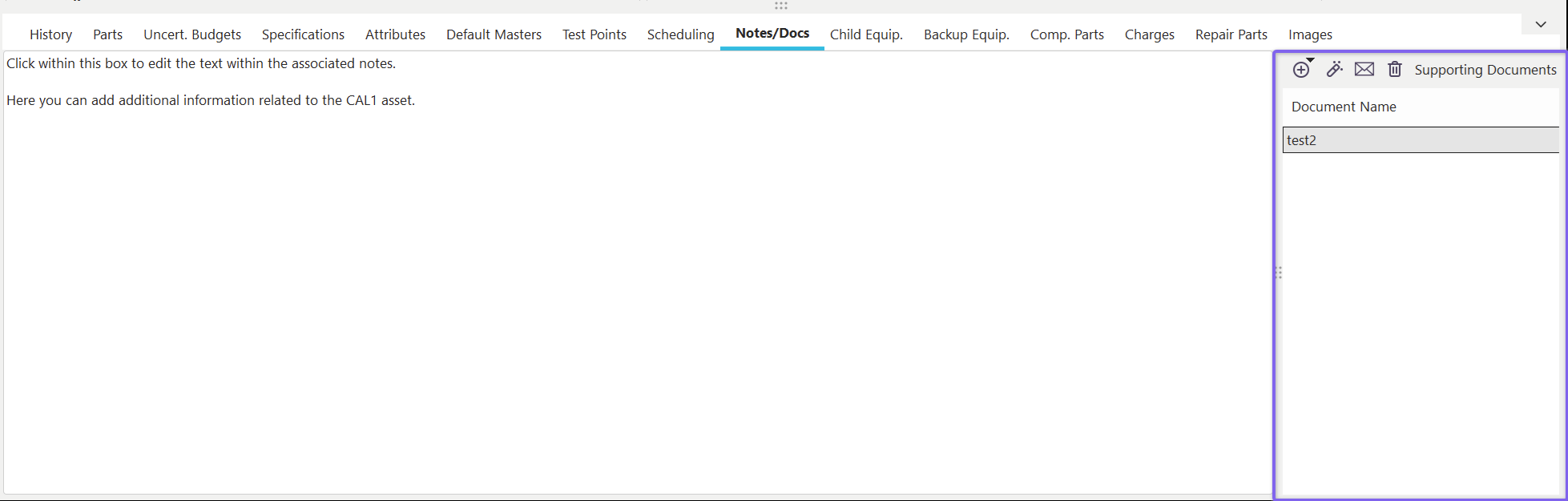Open the Uncert. Budgets tab
1568x501 pixels.
point(192,34)
